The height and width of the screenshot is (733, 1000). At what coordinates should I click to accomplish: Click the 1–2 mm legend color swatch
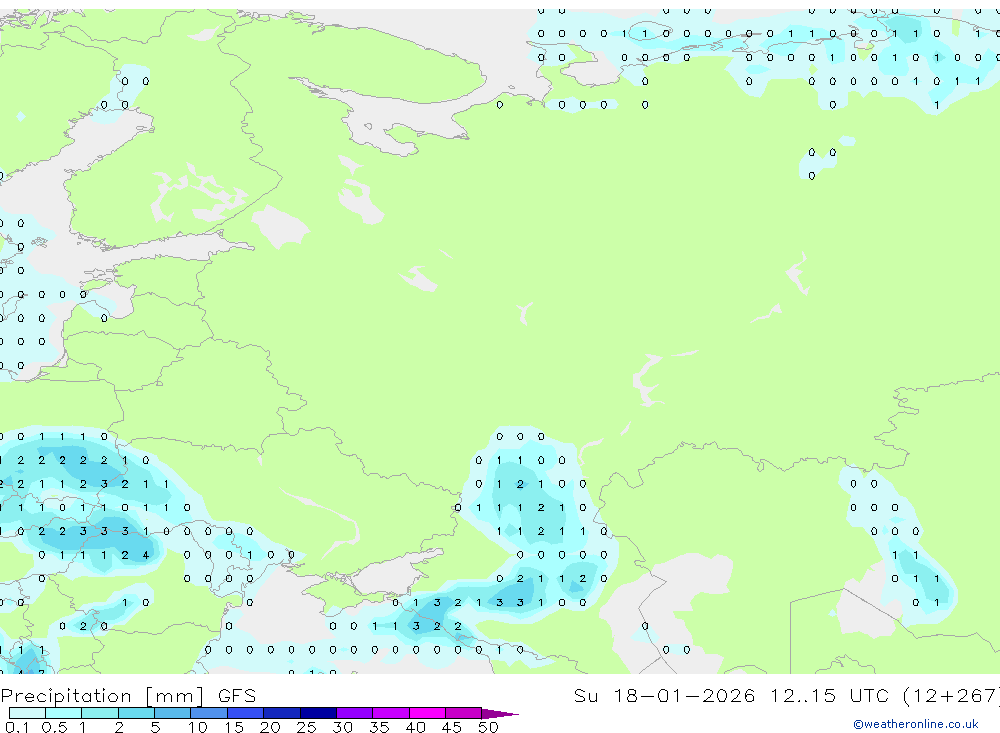coord(99,713)
